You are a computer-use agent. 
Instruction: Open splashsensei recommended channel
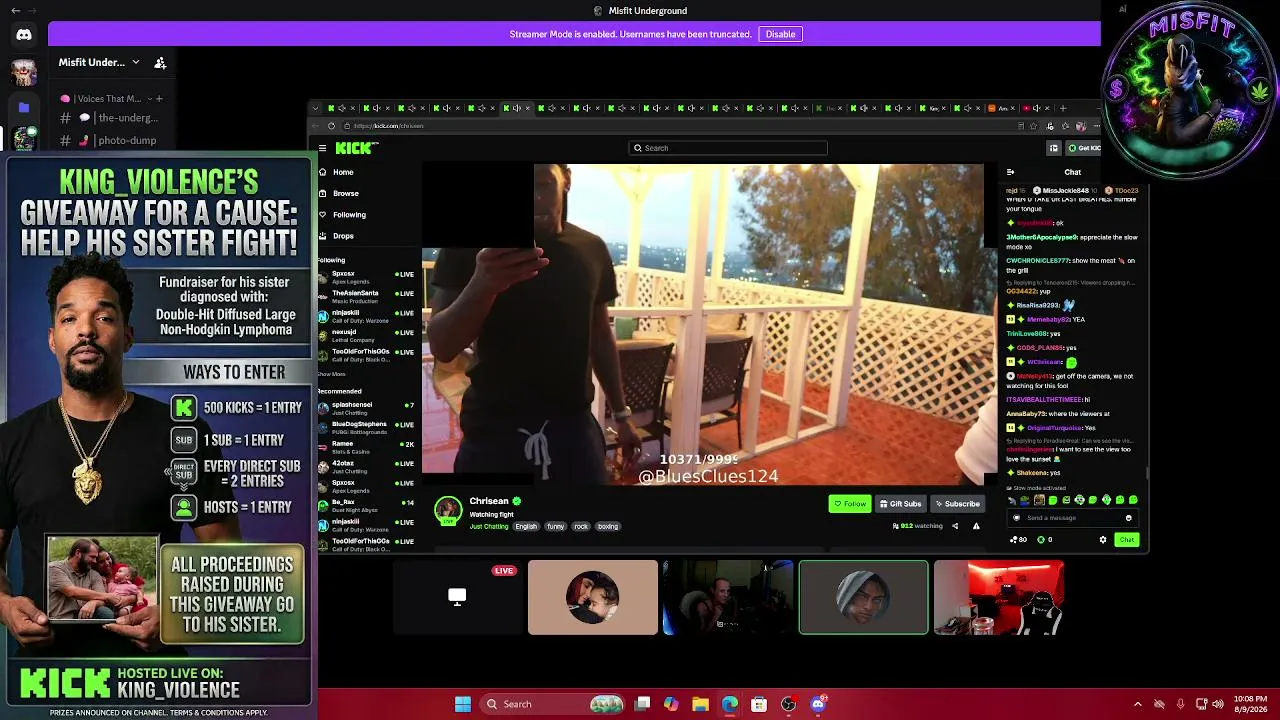[x=366, y=408]
